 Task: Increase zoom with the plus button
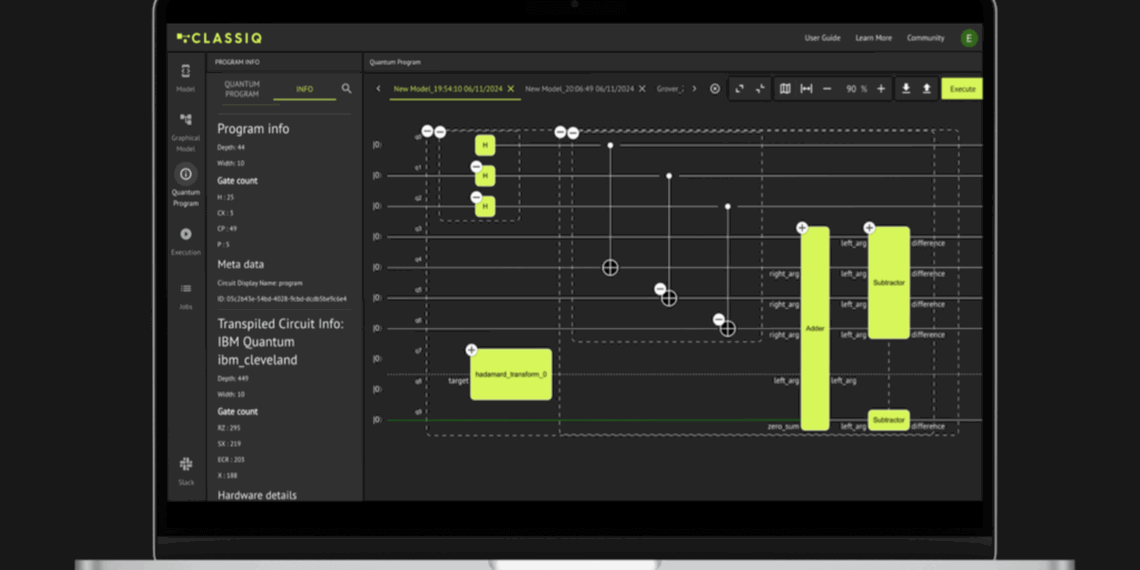coord(880,89)
